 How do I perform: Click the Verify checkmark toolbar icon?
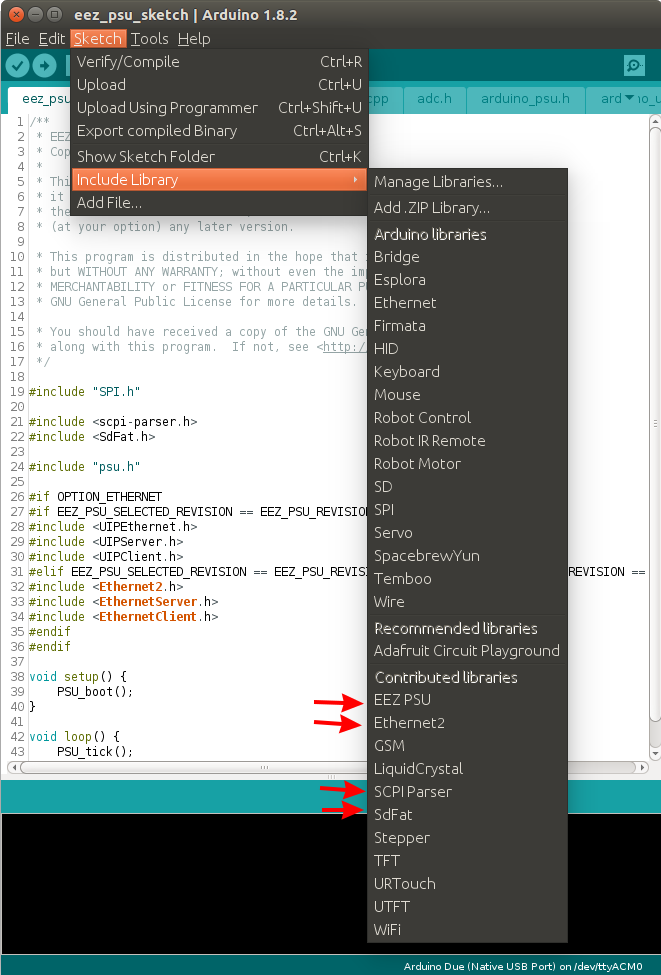point(17,65)
